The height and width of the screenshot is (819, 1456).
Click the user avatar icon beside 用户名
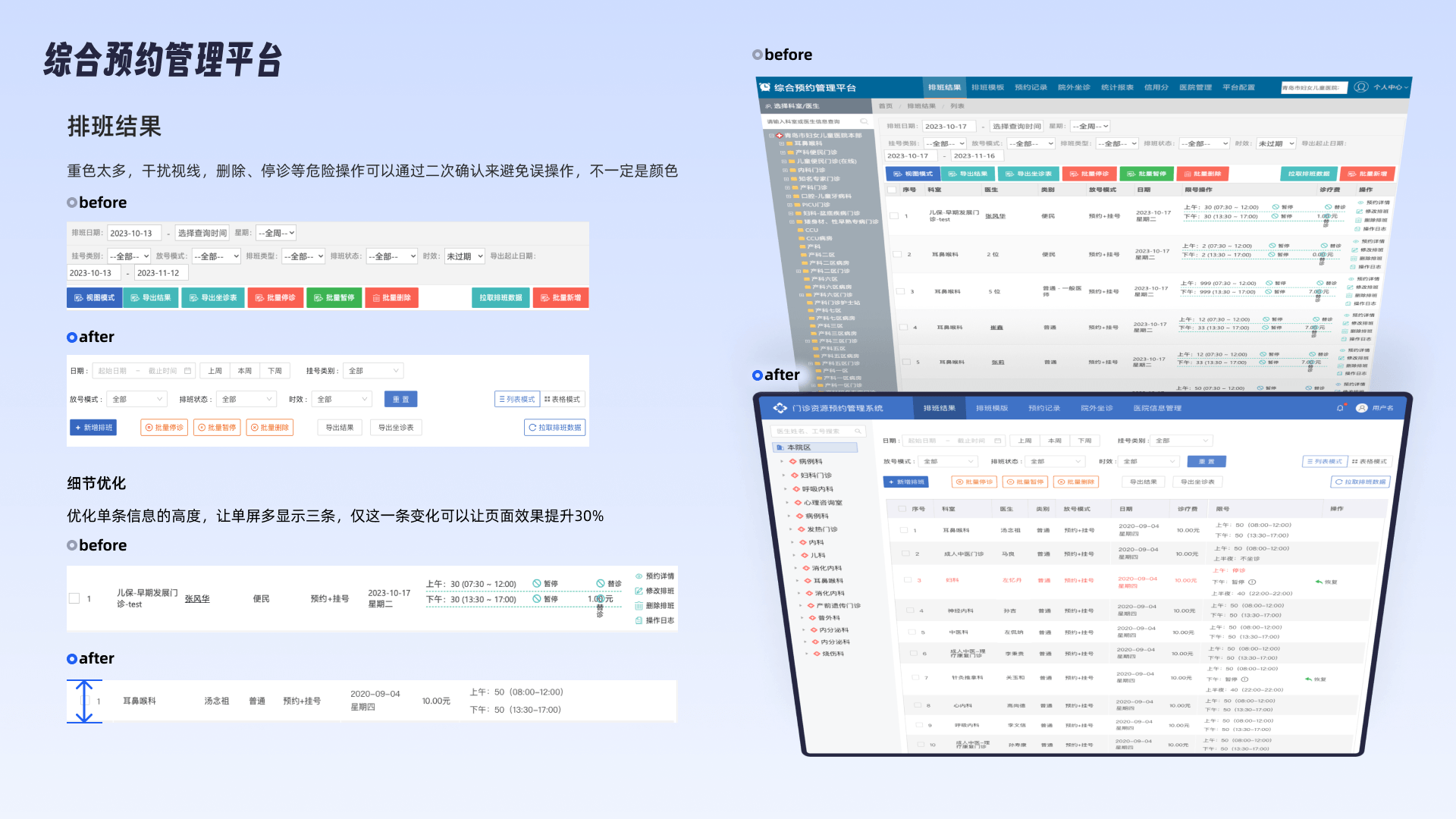click(1362, 408)
